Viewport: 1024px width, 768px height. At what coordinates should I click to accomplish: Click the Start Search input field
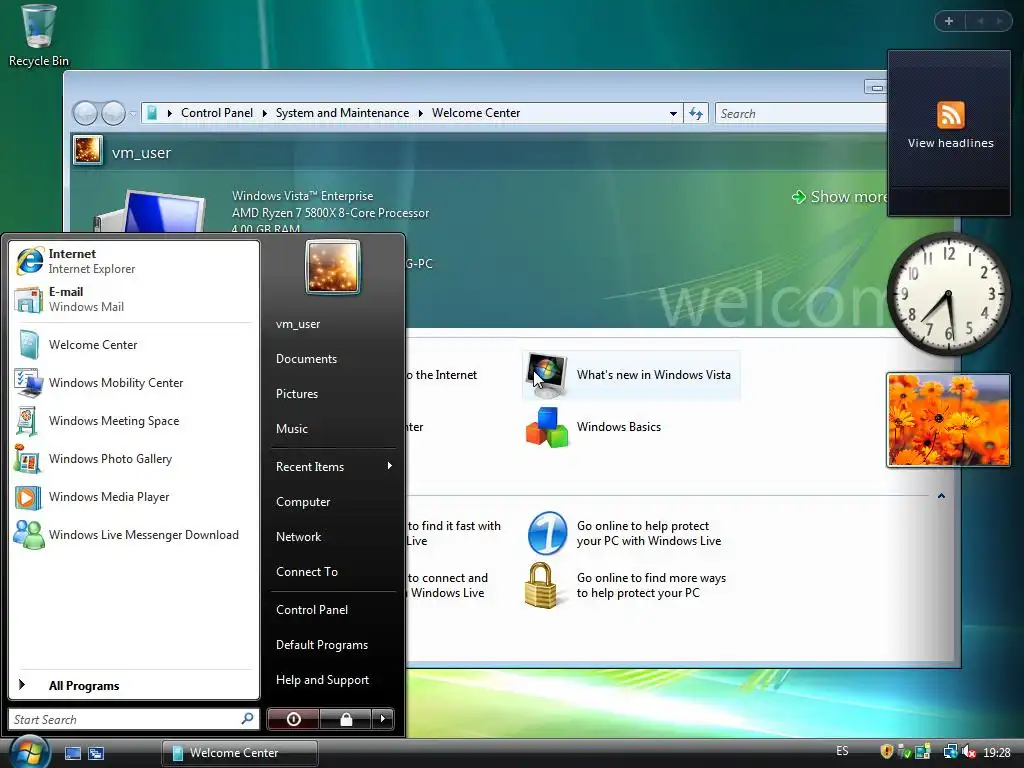(x=124, y=719)
